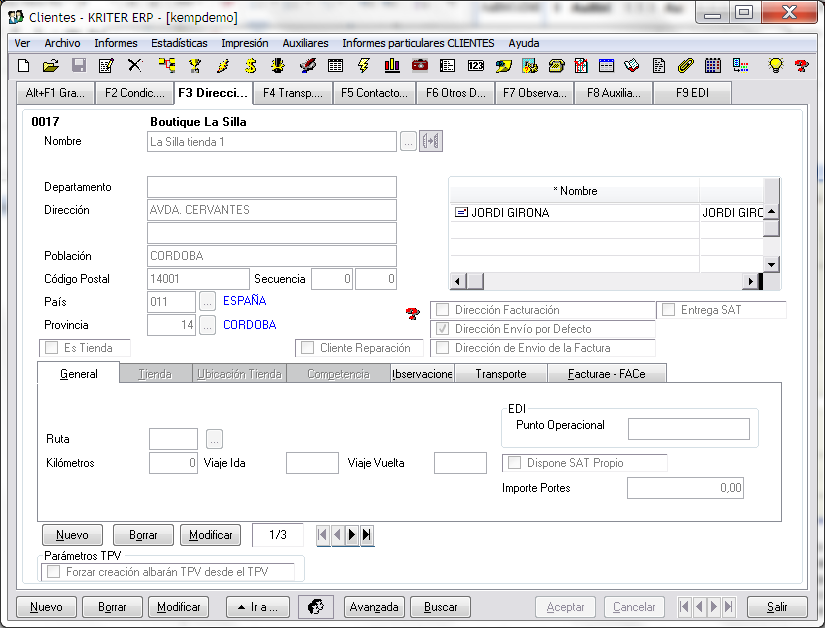Open the yellow hierarchy tree diagram icon
The width and height of the screenshot is (825, 628).
(x=167, y=66)
